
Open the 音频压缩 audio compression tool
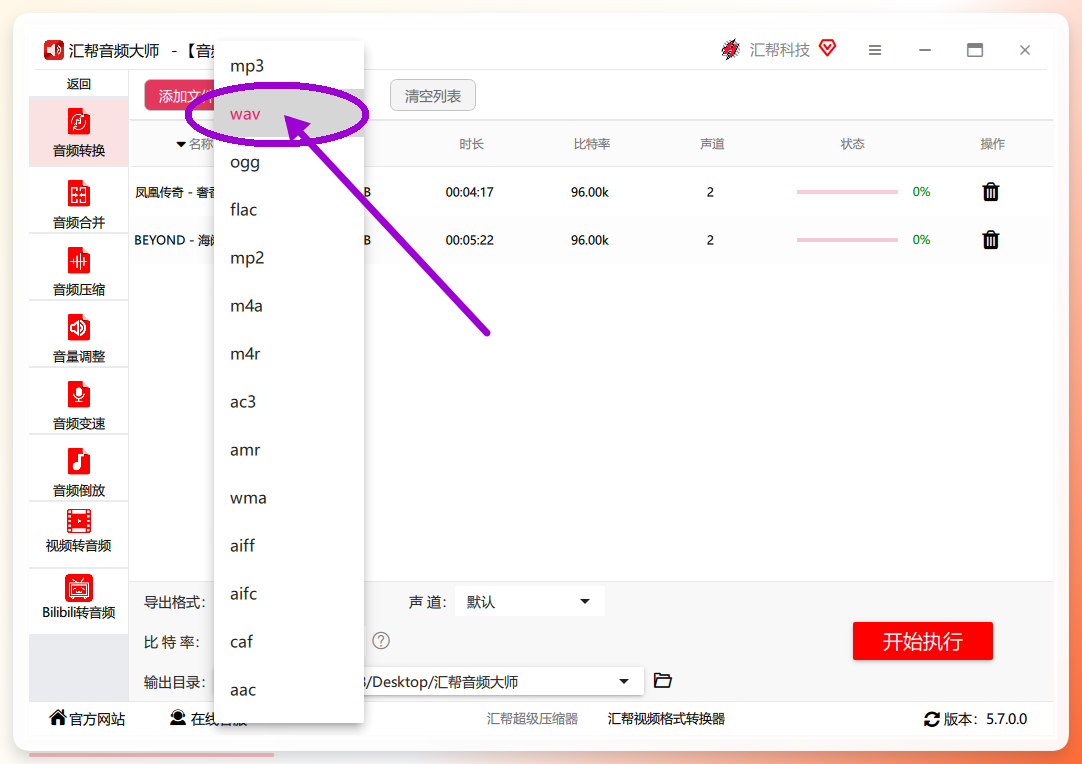[79, 271]
